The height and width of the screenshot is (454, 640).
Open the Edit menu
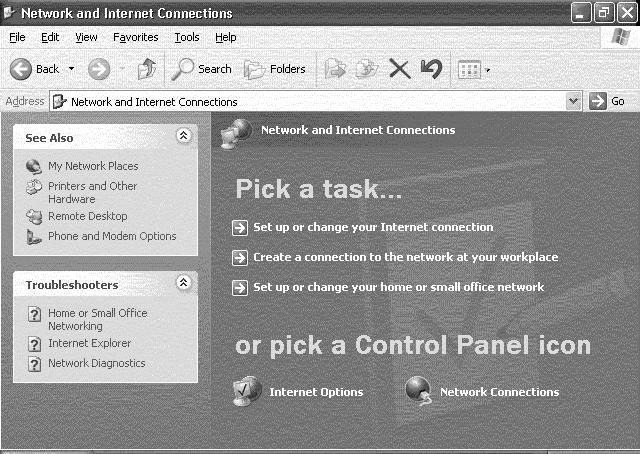point(50,38)
